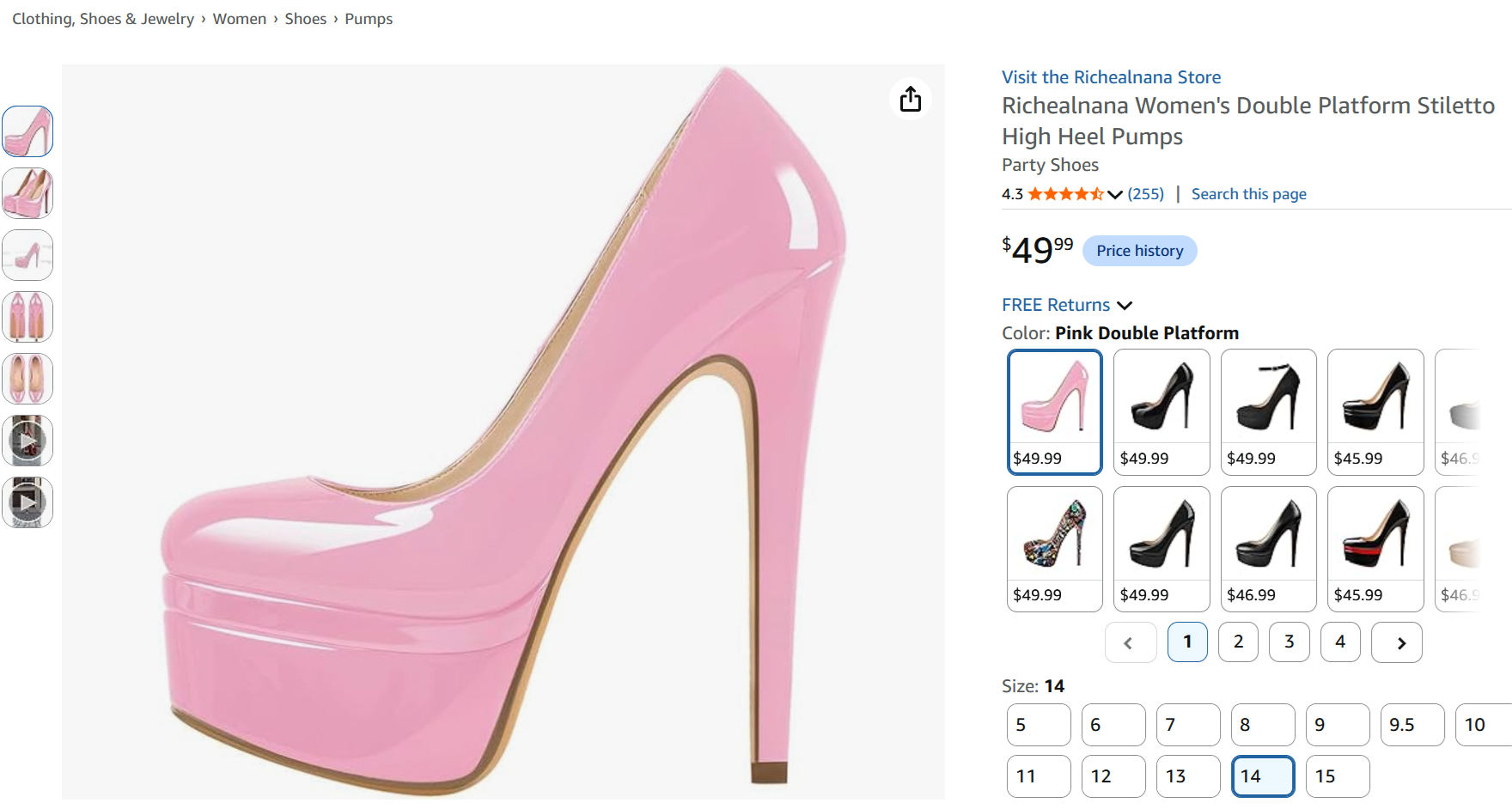
Task: Visit the Richealnana Store link
Action: point(1111,77)
